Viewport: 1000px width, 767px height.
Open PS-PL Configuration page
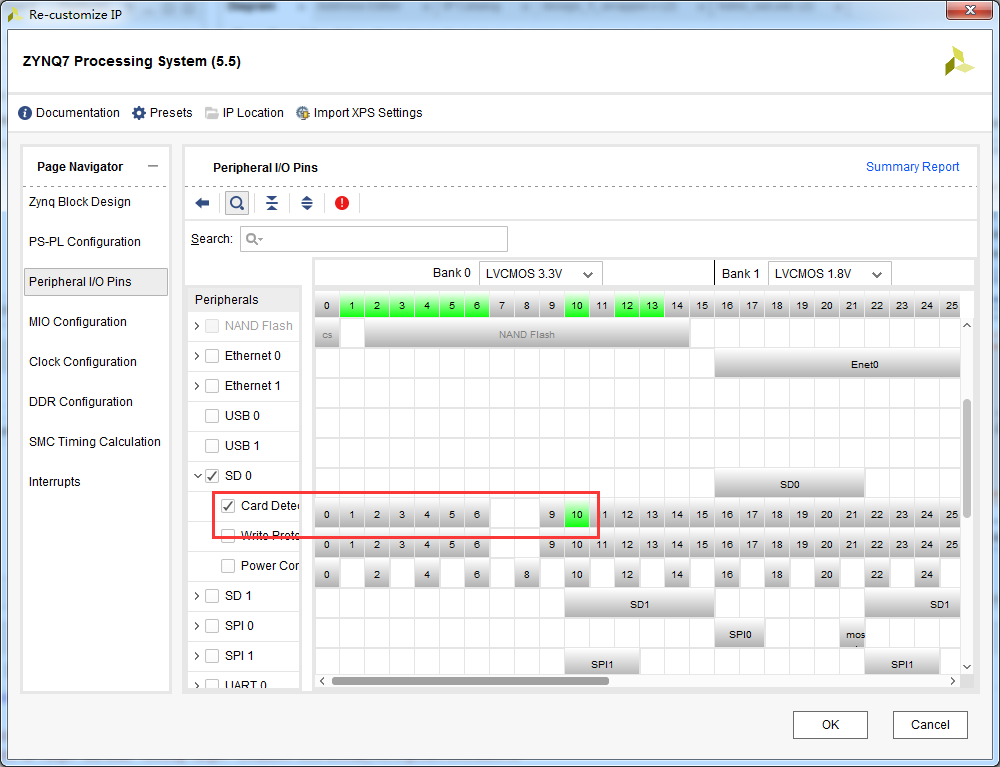[85, 242]
